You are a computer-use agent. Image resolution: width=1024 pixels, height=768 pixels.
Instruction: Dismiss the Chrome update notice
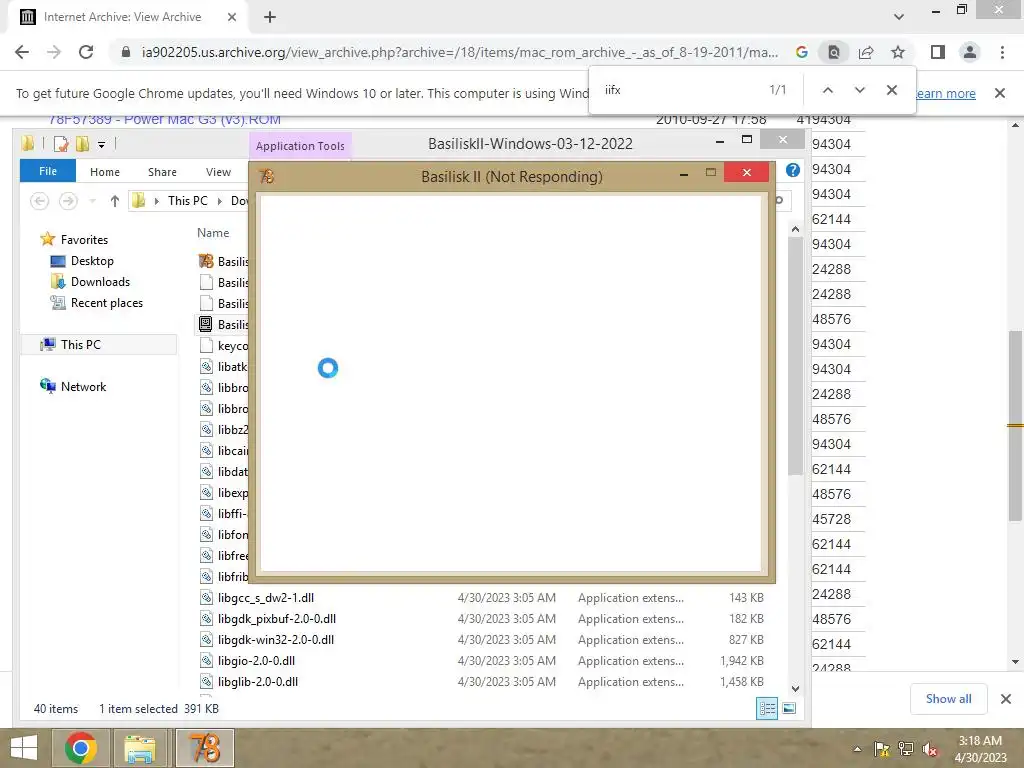pyautogui.click(x=1000, y=93)
